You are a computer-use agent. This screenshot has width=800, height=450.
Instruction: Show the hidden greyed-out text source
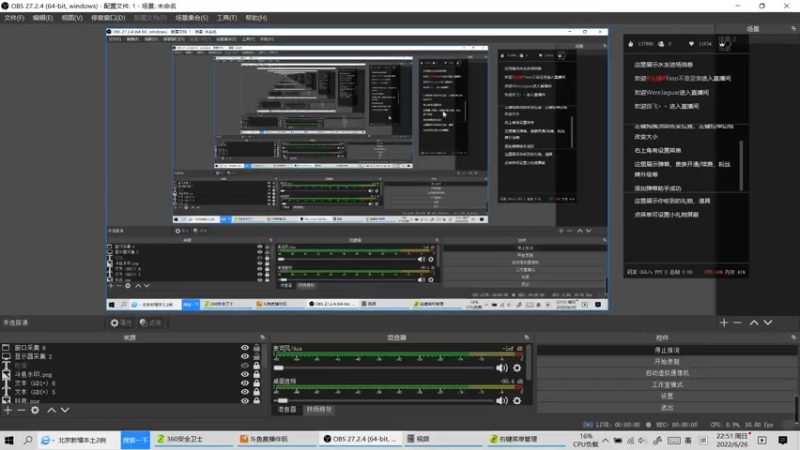[x=245, y=365]
